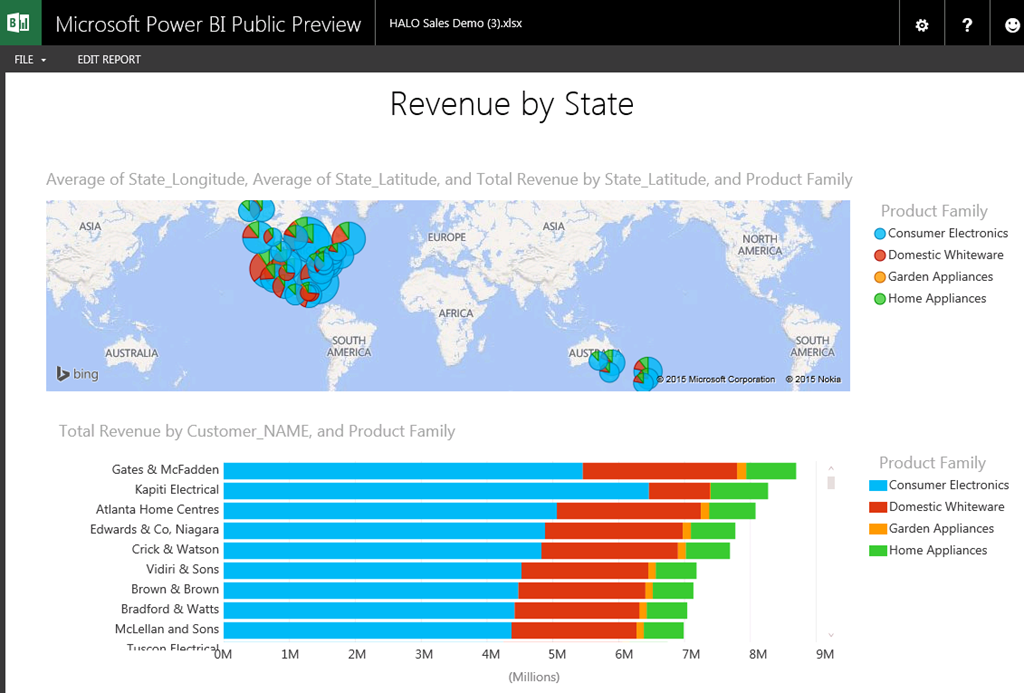Click the help question mark icon
Screen dimensions: 1024x693
point(967,25)
